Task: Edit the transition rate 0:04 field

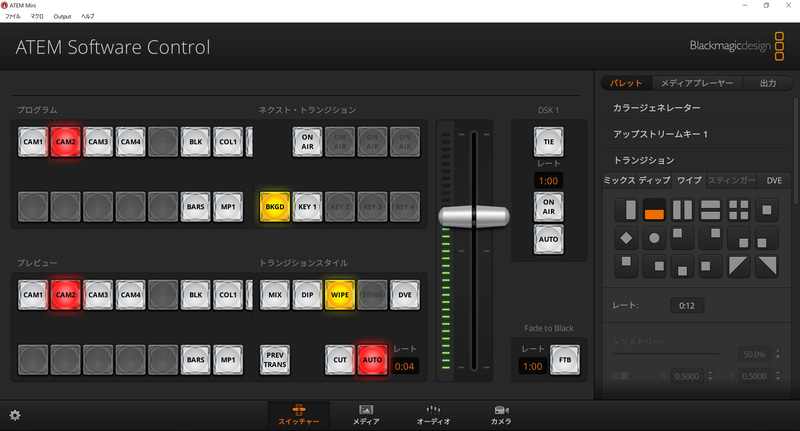Action: click(404, 366)
